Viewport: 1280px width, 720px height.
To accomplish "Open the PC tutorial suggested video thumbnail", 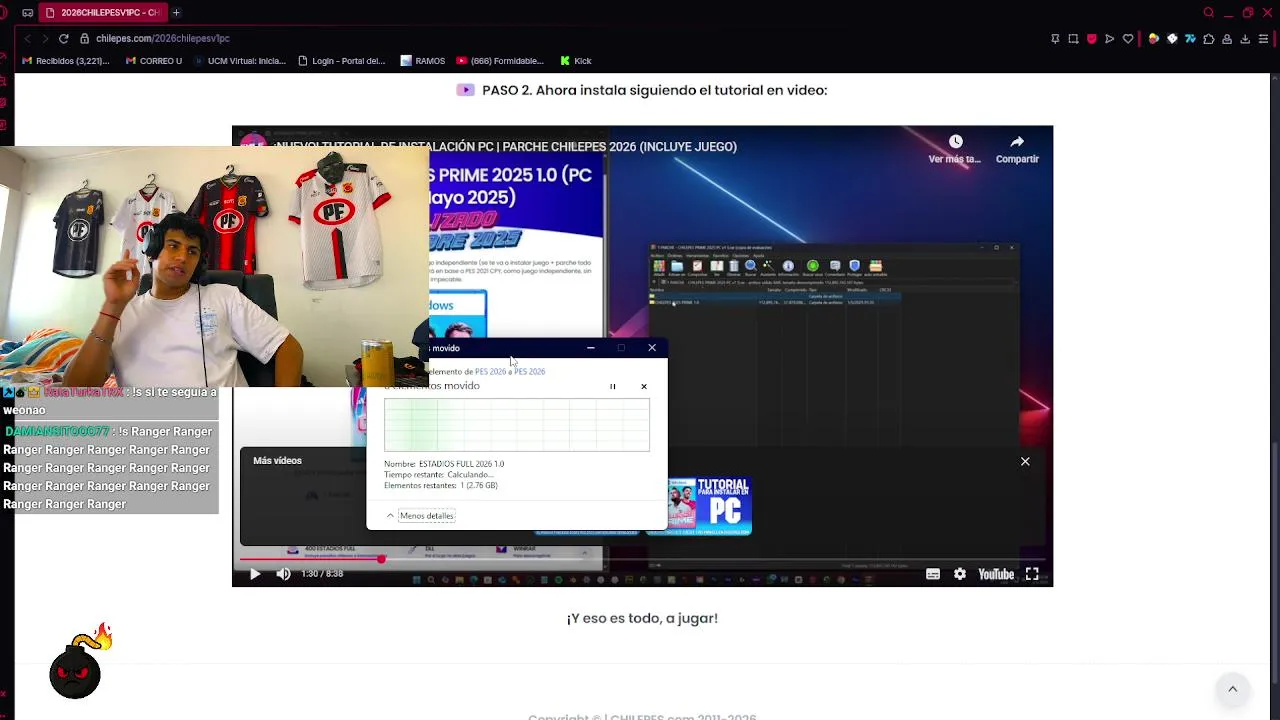I will tap(709, 505).
